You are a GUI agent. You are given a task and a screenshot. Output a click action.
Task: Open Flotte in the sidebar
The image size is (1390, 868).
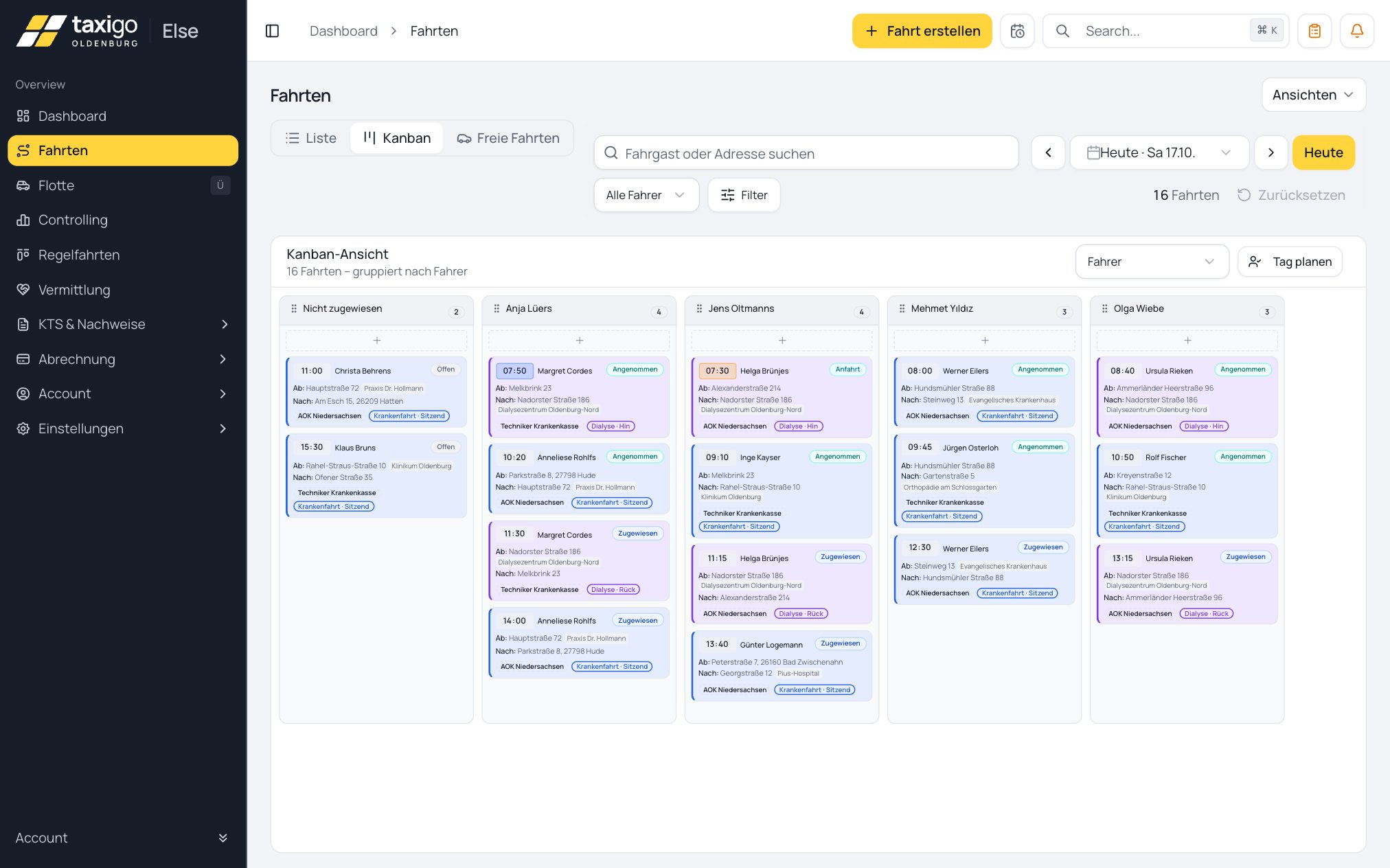tap(123, 185)
